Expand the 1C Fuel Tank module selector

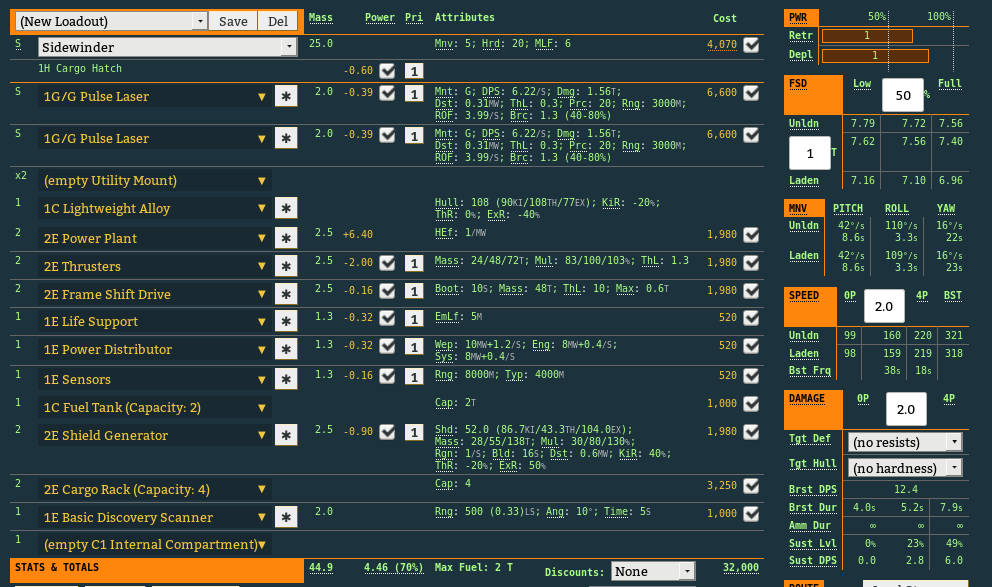[x=155, y=407]
